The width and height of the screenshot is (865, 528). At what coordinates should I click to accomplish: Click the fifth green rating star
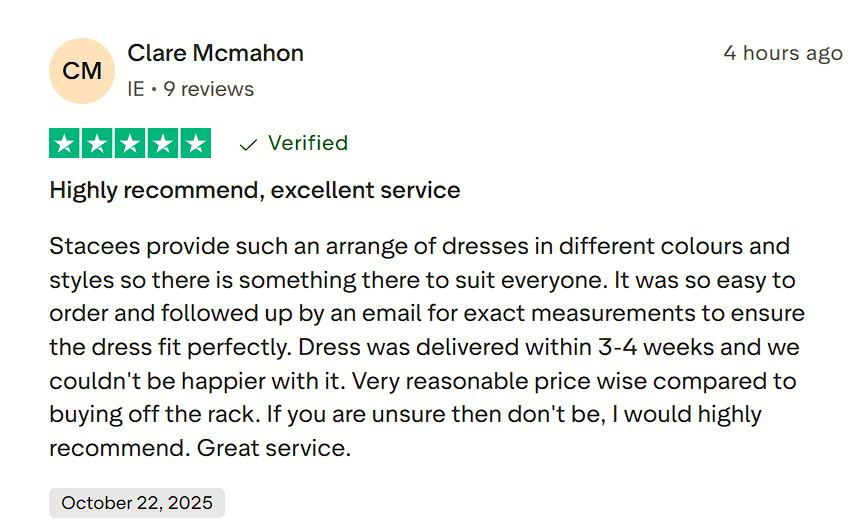195,144
